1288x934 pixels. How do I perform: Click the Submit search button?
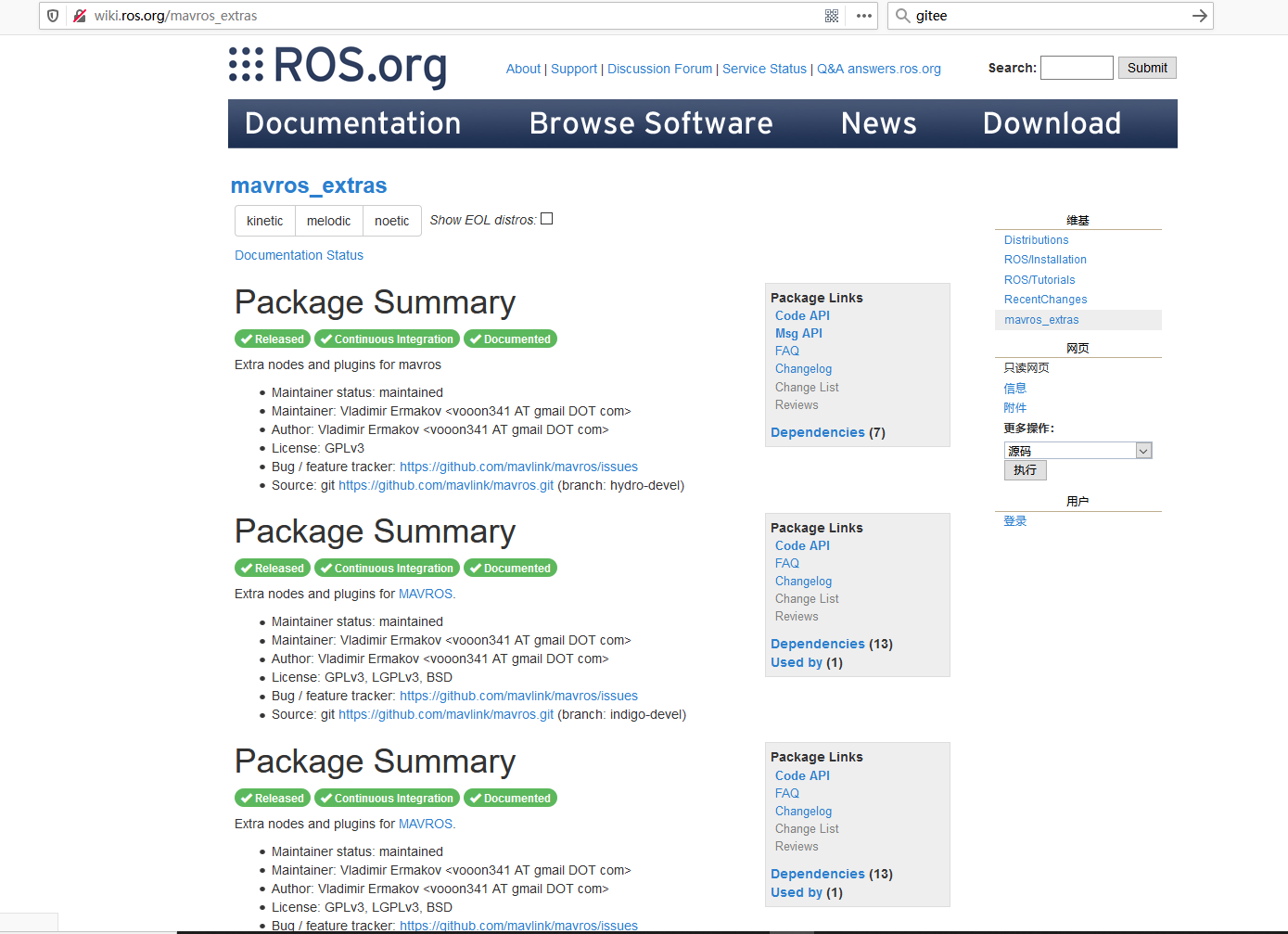[x=1147, y=68]
